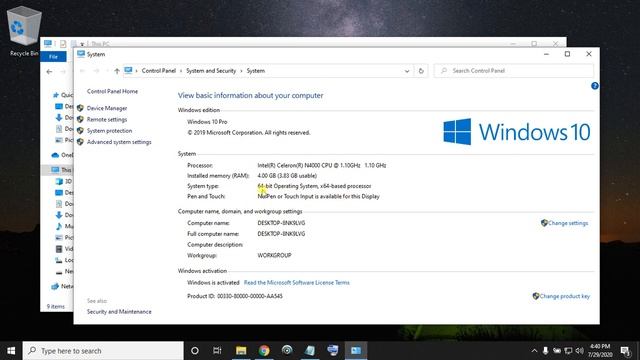Open Cortana circle on taskbar

[x=195, y=351]
